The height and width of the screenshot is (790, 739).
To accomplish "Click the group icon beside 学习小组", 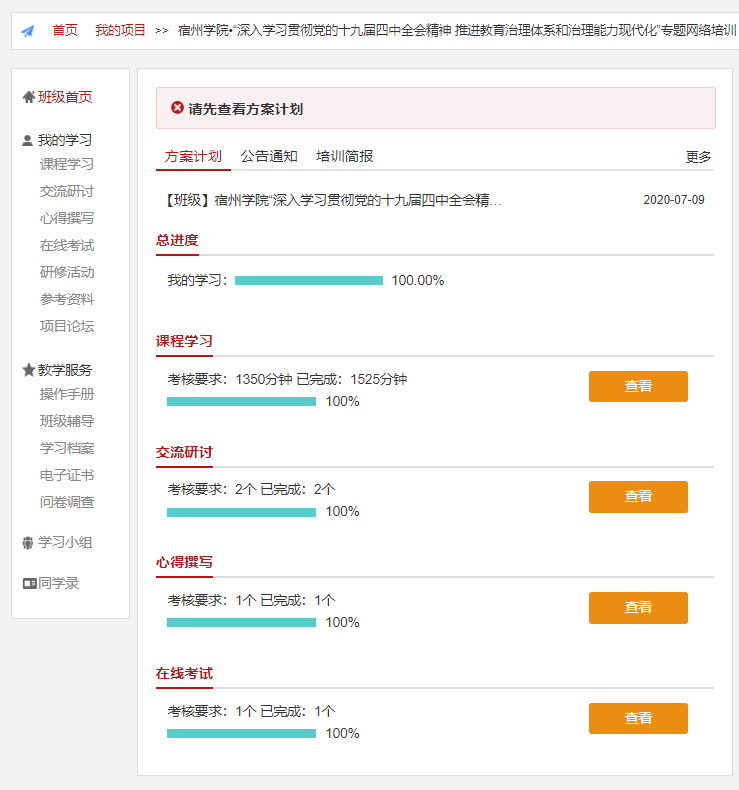I will (28, 543).
